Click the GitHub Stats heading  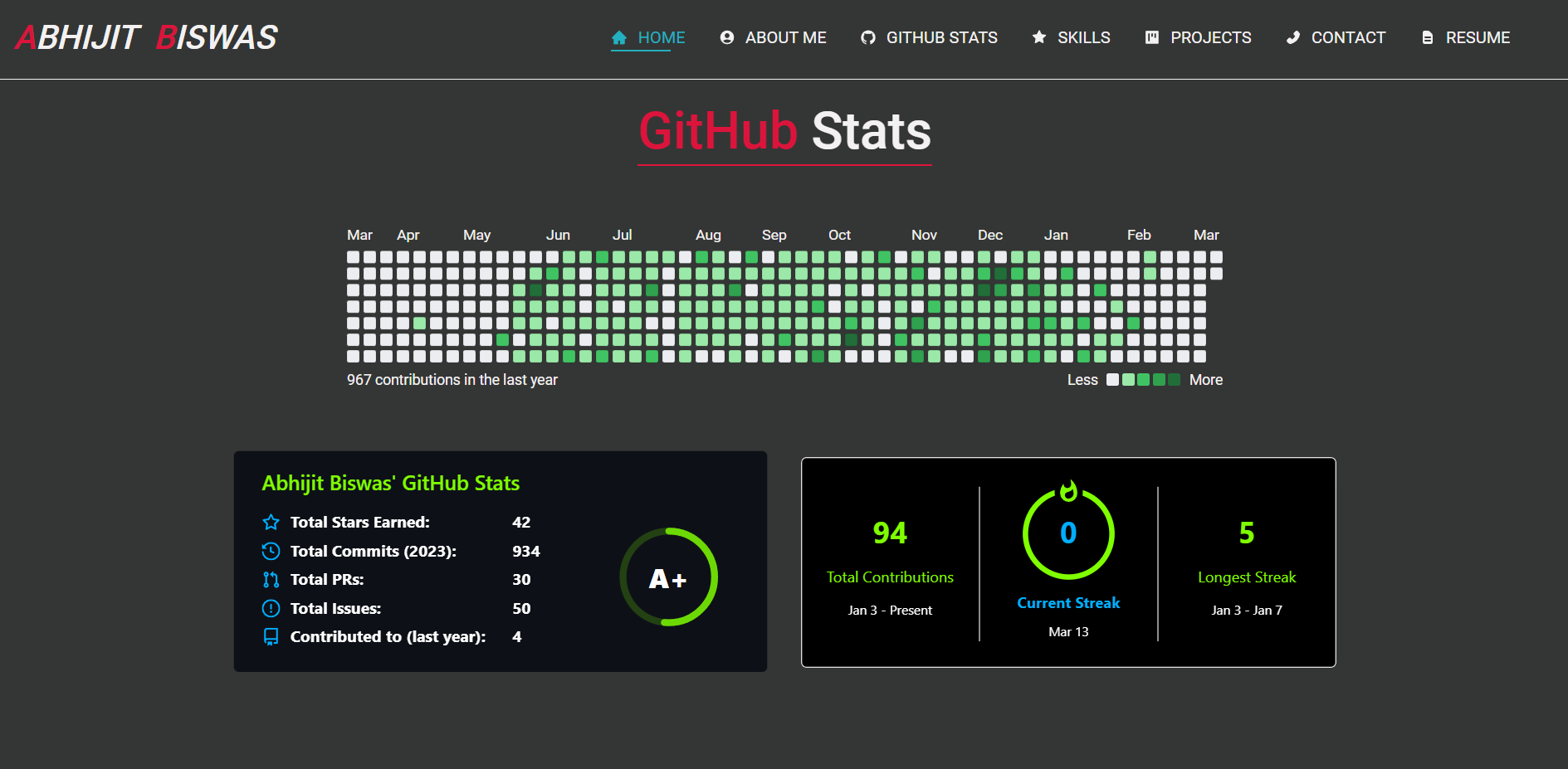pyautogui.click(x=784, y=131)
